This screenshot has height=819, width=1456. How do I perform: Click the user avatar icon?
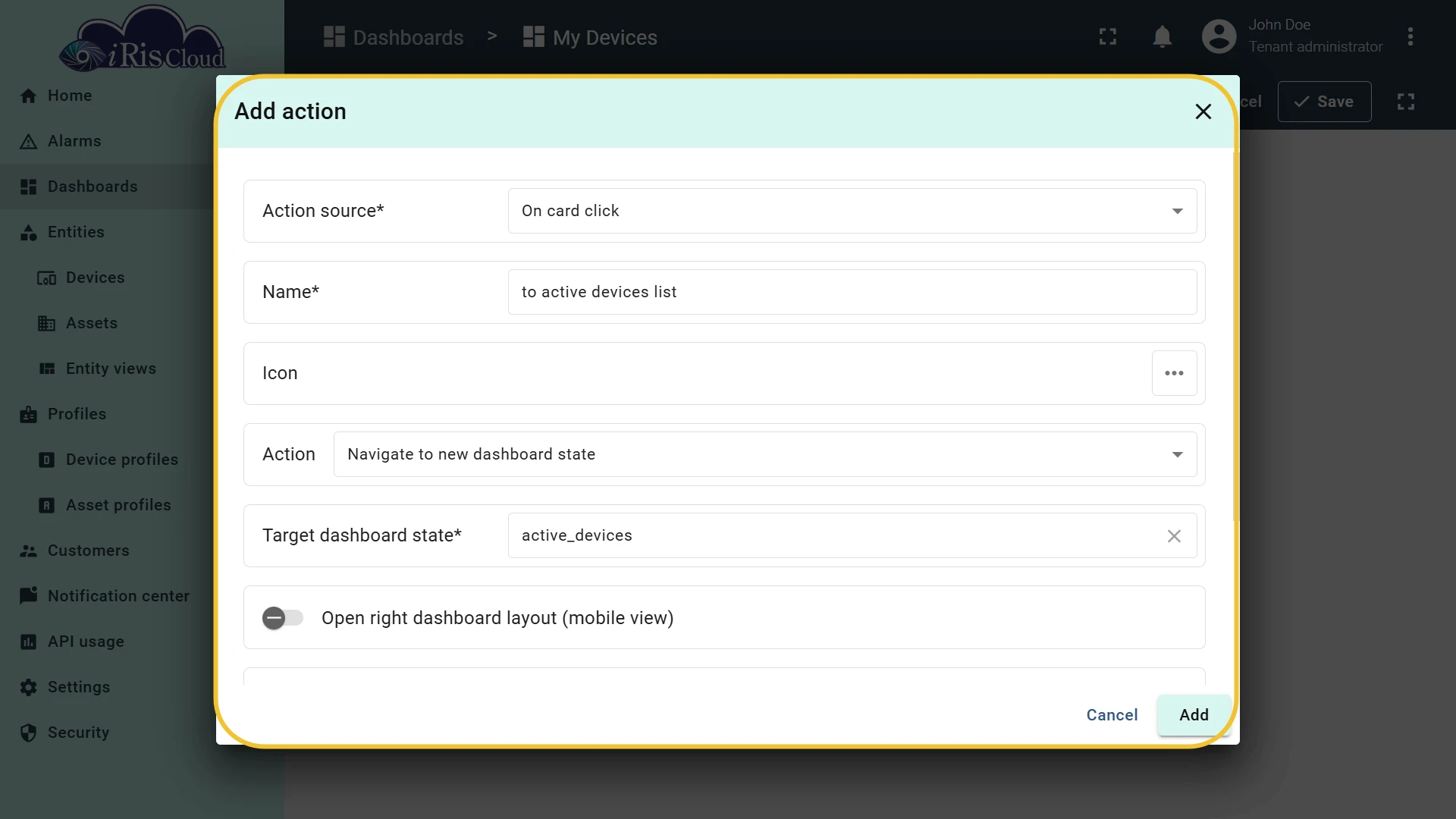click(1219, 36)
